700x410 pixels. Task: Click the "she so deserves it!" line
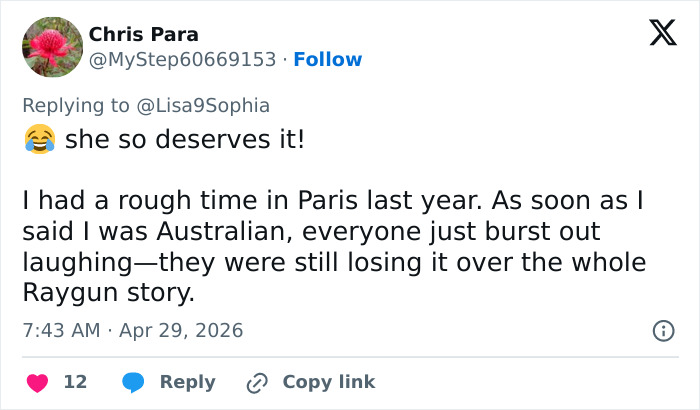[184, 140]
